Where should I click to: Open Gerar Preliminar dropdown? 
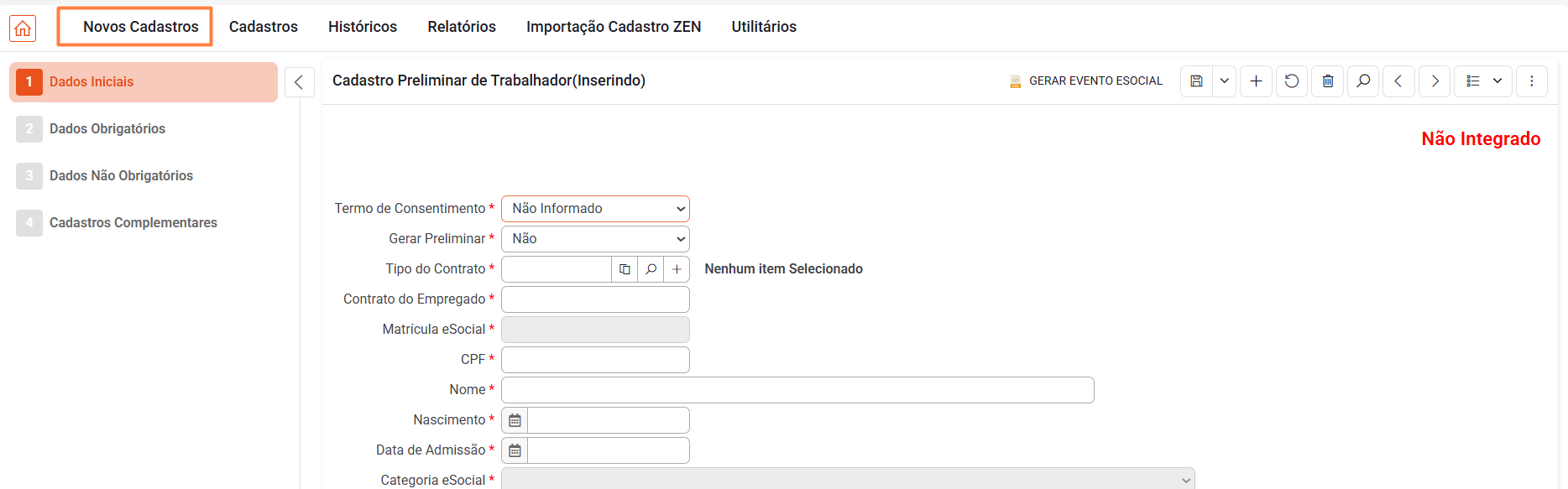595,239
